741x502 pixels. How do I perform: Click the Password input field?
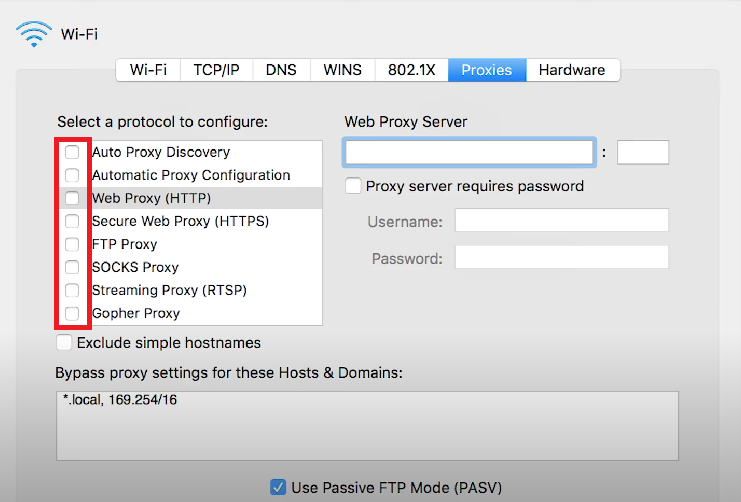tap(562, 257)
